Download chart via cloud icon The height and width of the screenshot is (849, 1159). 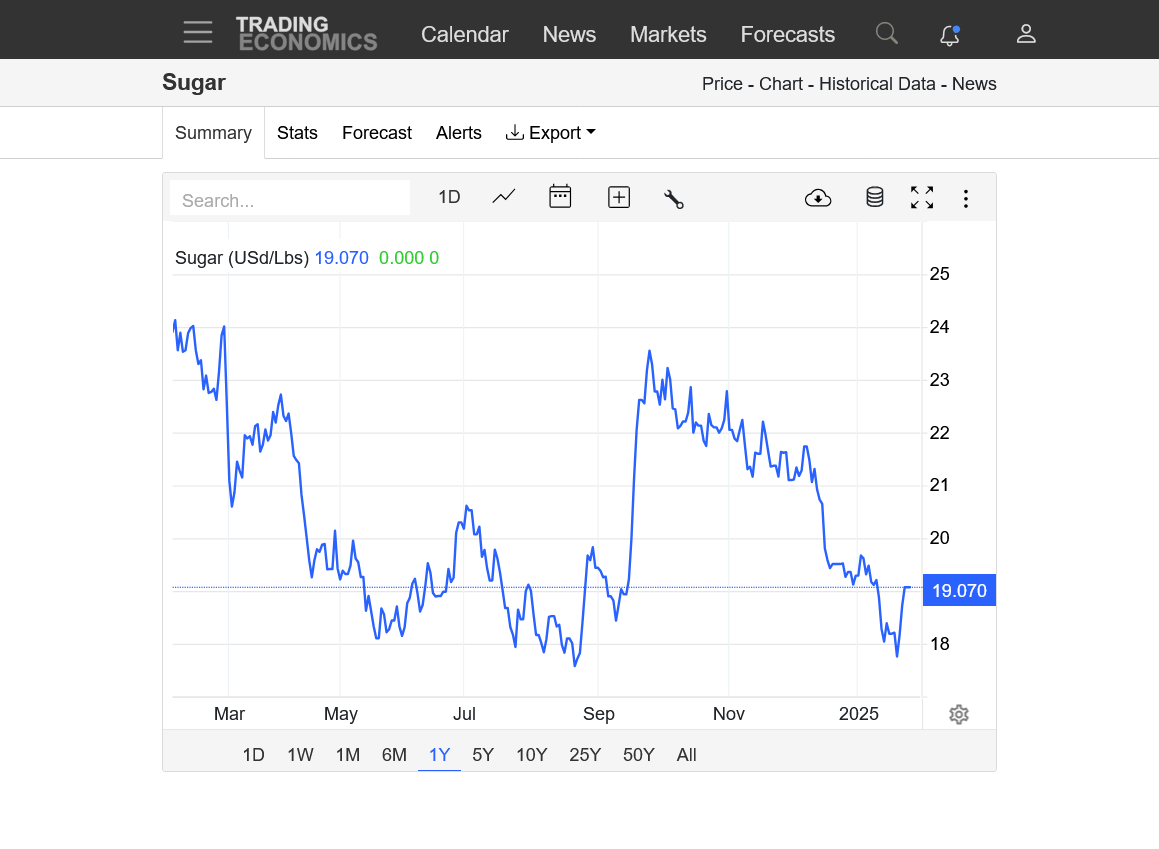818,198
